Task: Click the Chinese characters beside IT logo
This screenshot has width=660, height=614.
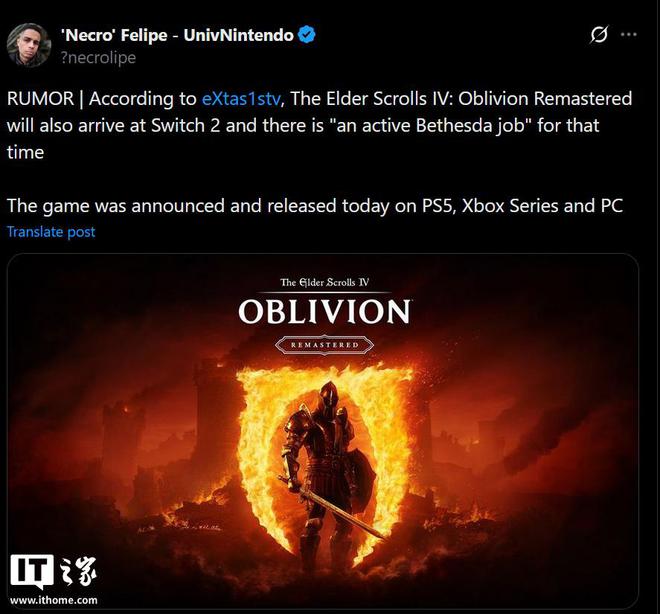Action: (79, 571)
